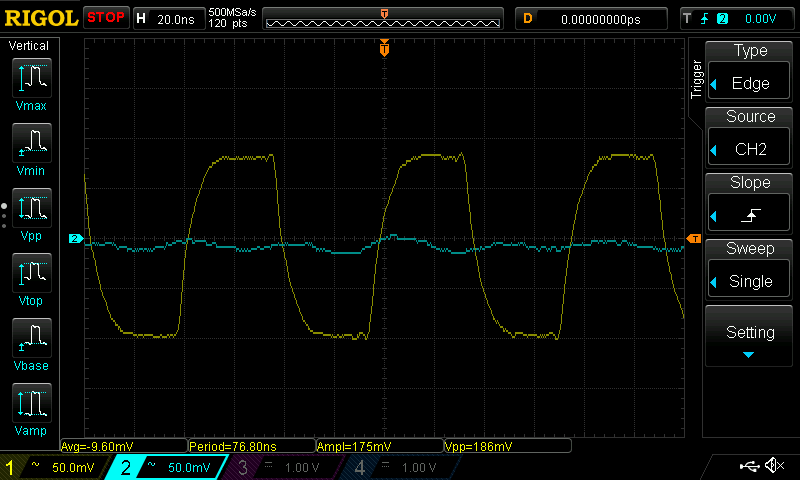Toggle channel 4 at 1.00 V
800x480 pixels.
[401, 467]
